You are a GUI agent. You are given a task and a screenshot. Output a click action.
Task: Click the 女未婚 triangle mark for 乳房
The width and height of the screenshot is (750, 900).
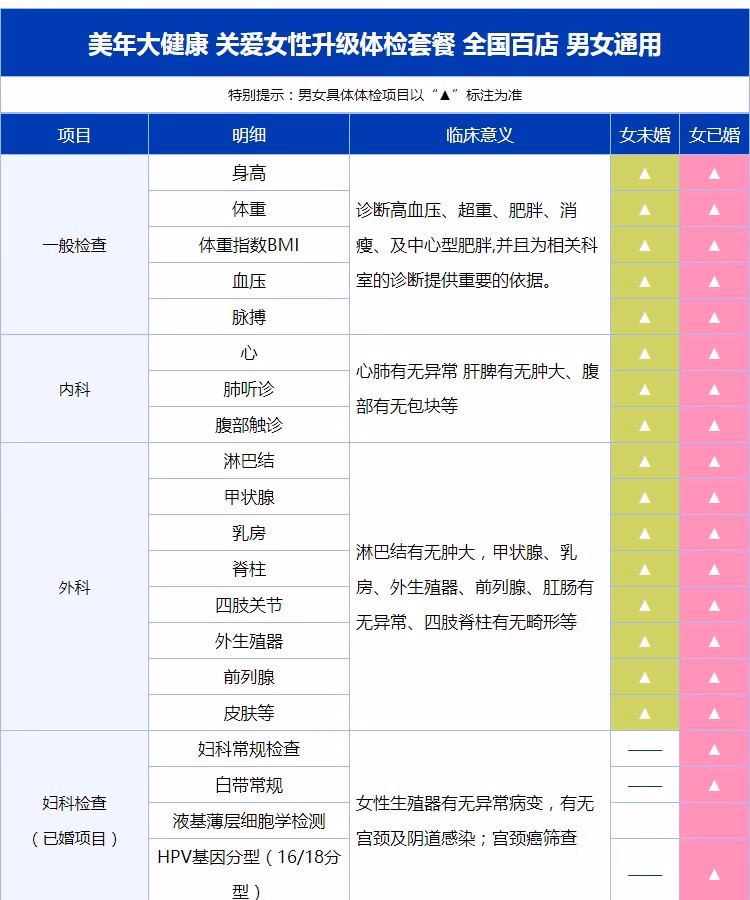coord(644,534)
